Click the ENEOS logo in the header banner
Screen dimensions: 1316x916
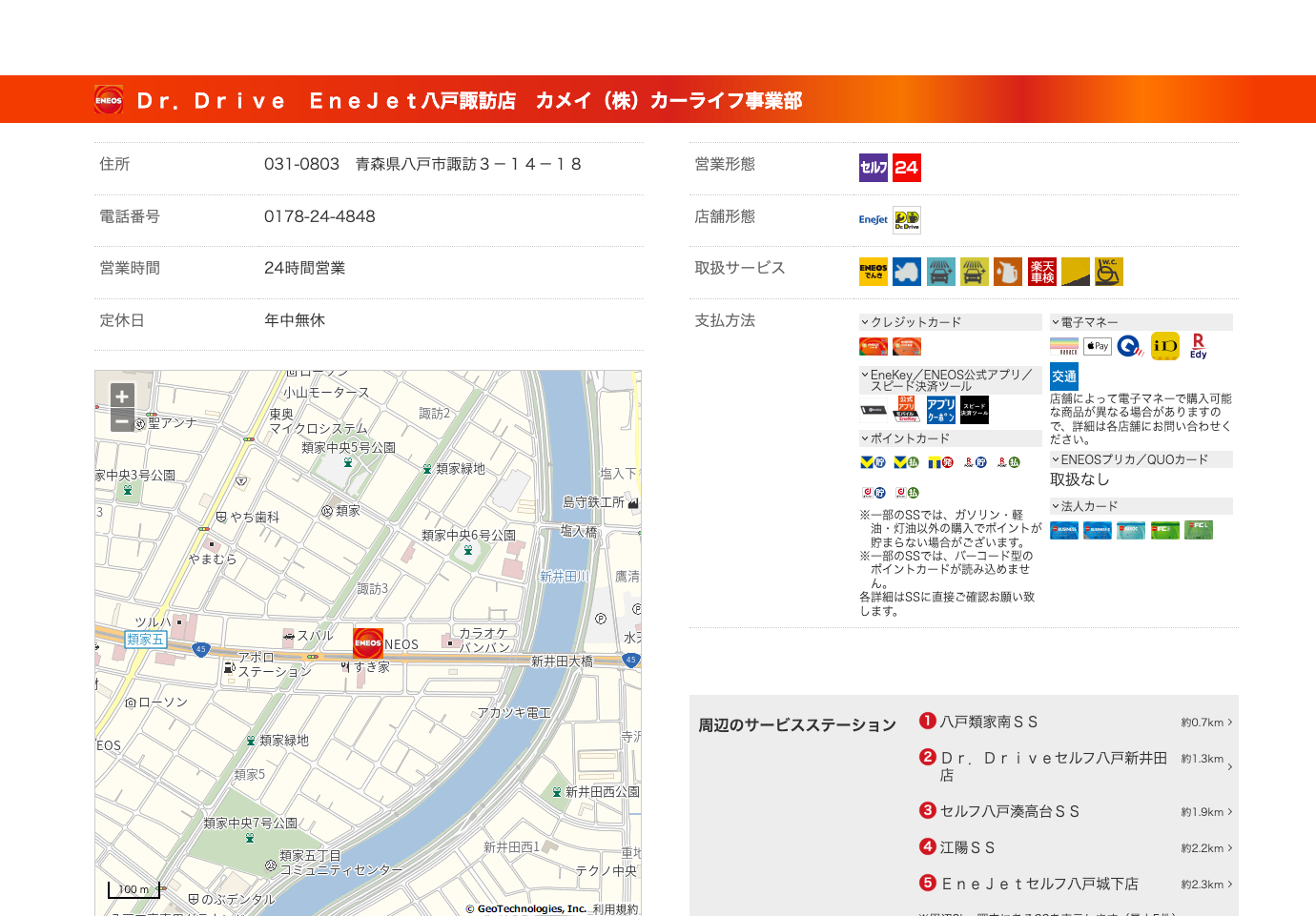click(x=109, y=100)
